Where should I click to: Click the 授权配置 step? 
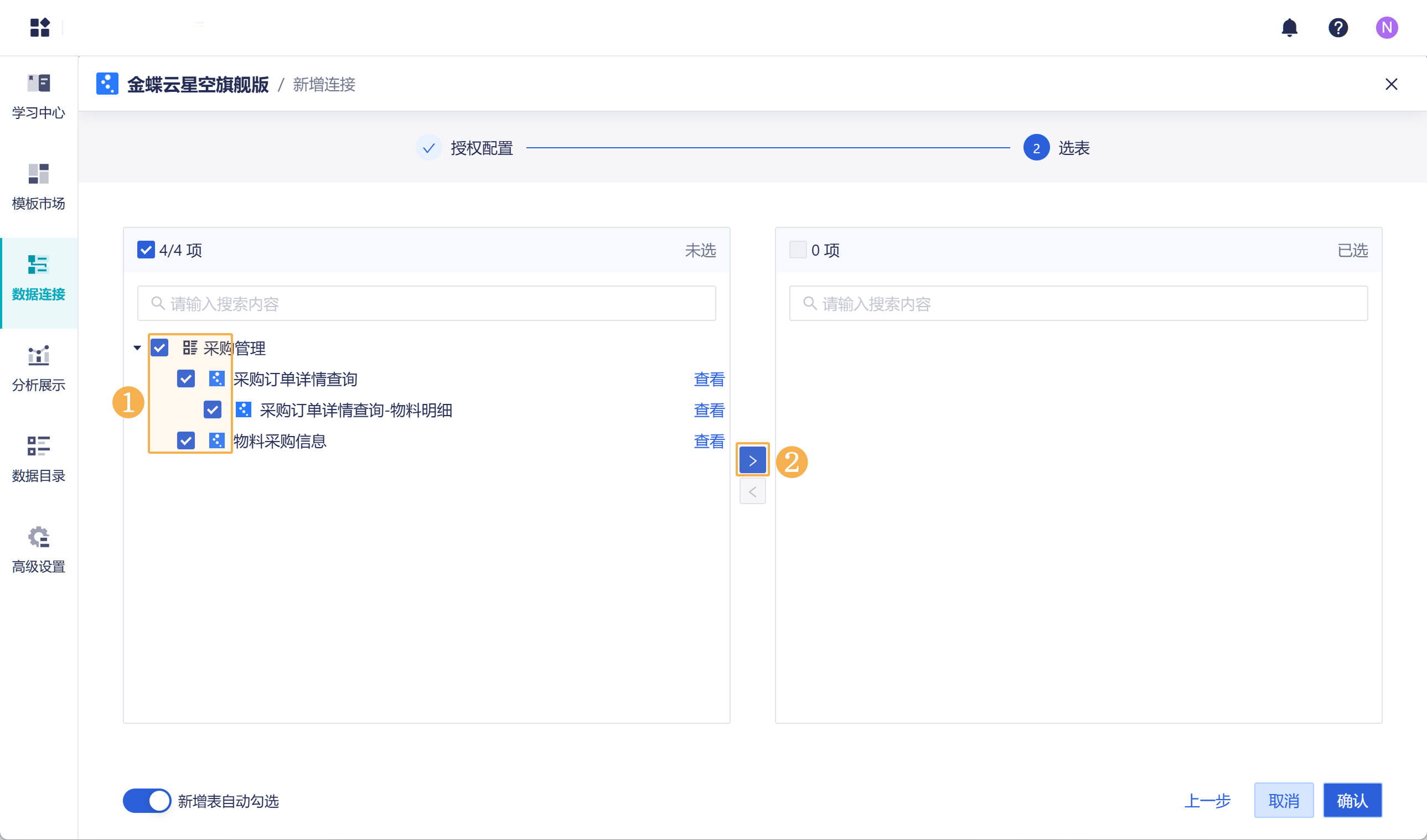tap(482, 148)
